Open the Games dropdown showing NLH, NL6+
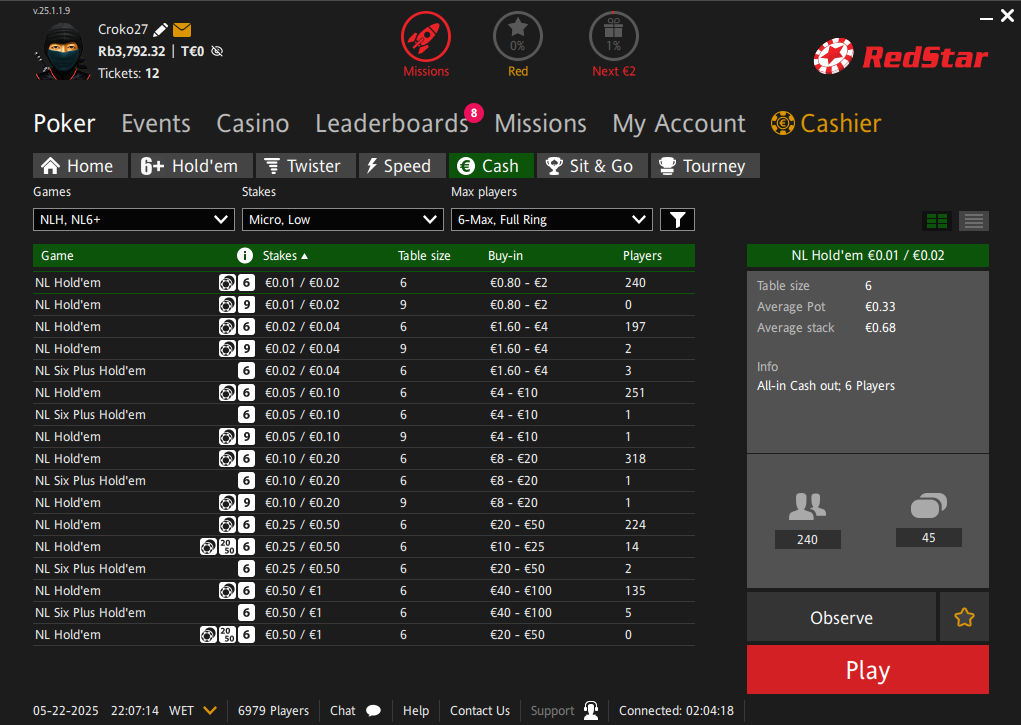This screenshot has width=1021, height=725. click(x=133, y=220)
